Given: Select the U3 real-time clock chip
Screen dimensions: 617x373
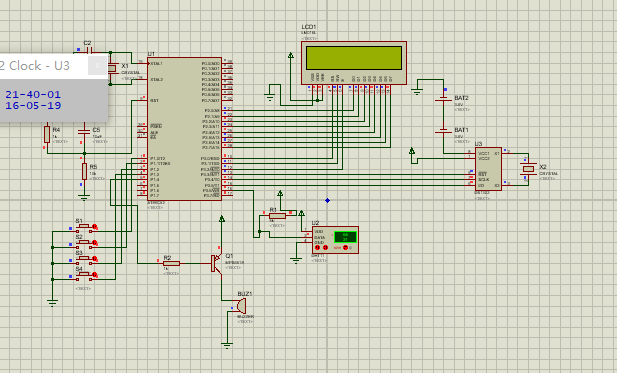Looking at the screenshot, I should tap(488, 169).
